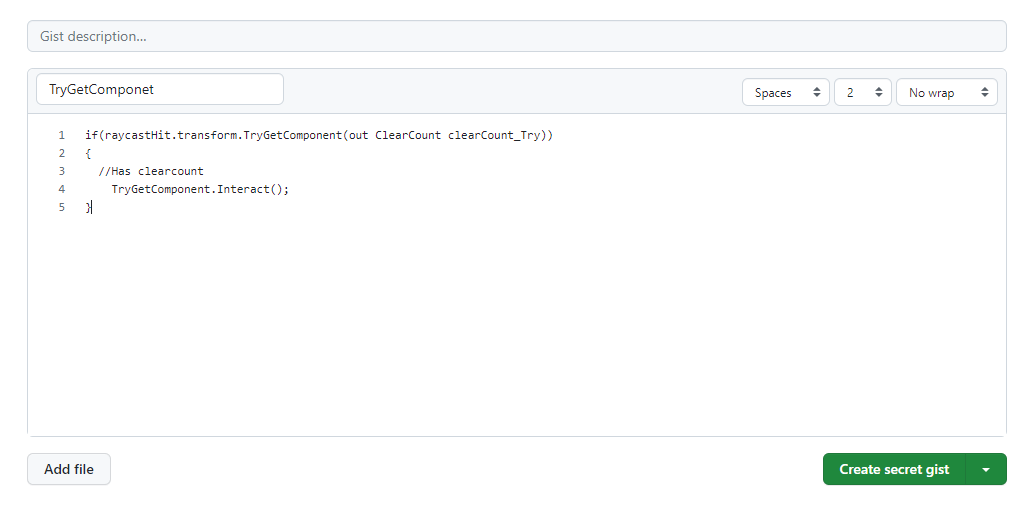Click line number 3 in the gutter
Viewport: 1019px width, 505px height.
62,172
